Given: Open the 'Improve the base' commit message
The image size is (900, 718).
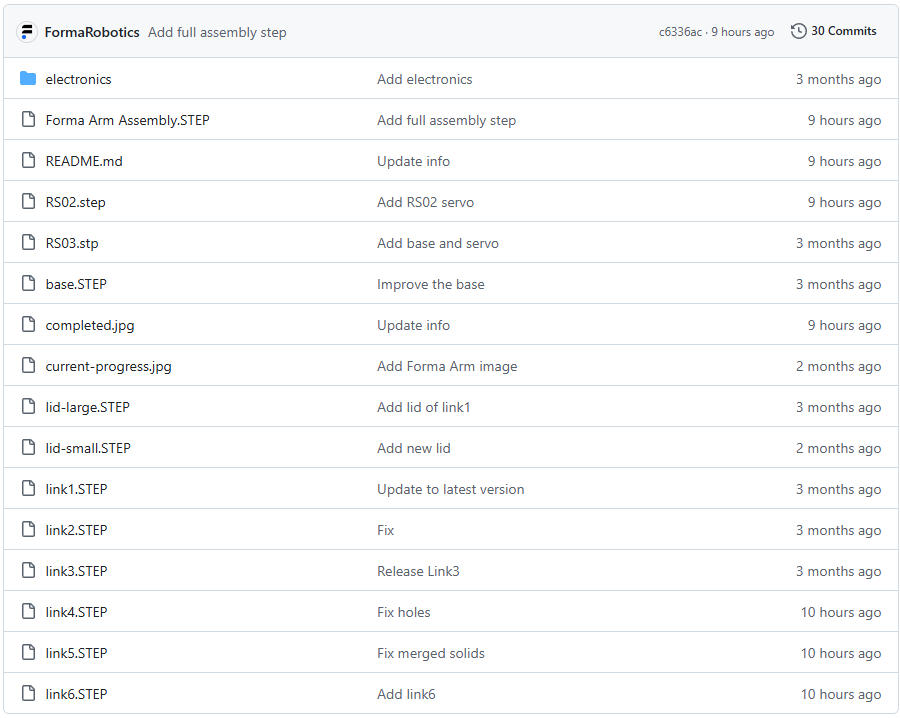Looking at the screenshot, I should [430, 285].
